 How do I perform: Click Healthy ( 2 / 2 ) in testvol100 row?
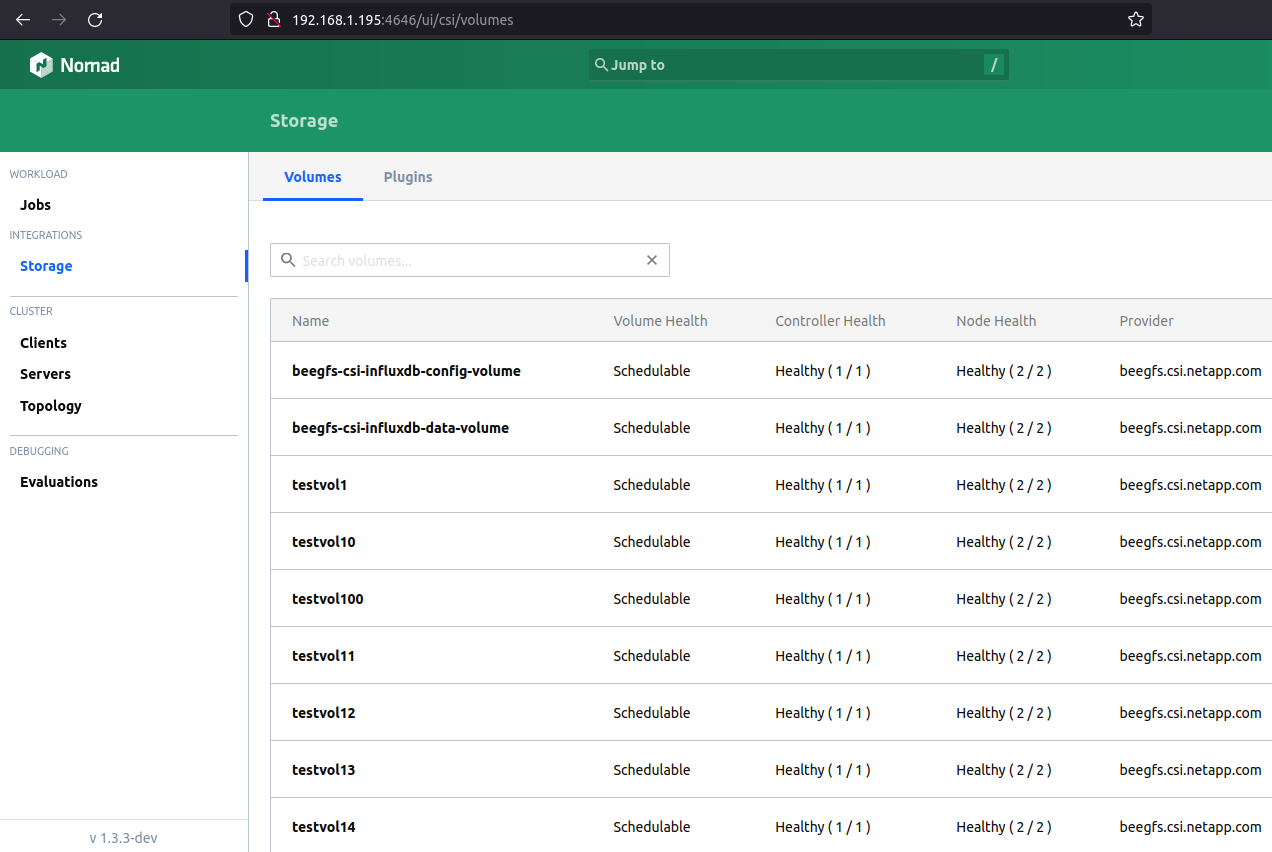(x=1004, y=599)
